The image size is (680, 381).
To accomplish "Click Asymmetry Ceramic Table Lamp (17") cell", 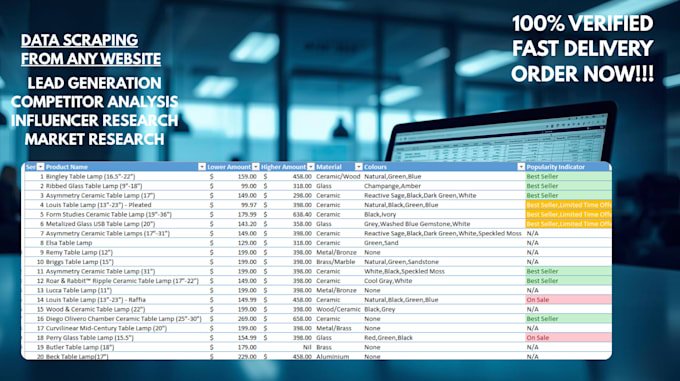I will click(125, 195).
